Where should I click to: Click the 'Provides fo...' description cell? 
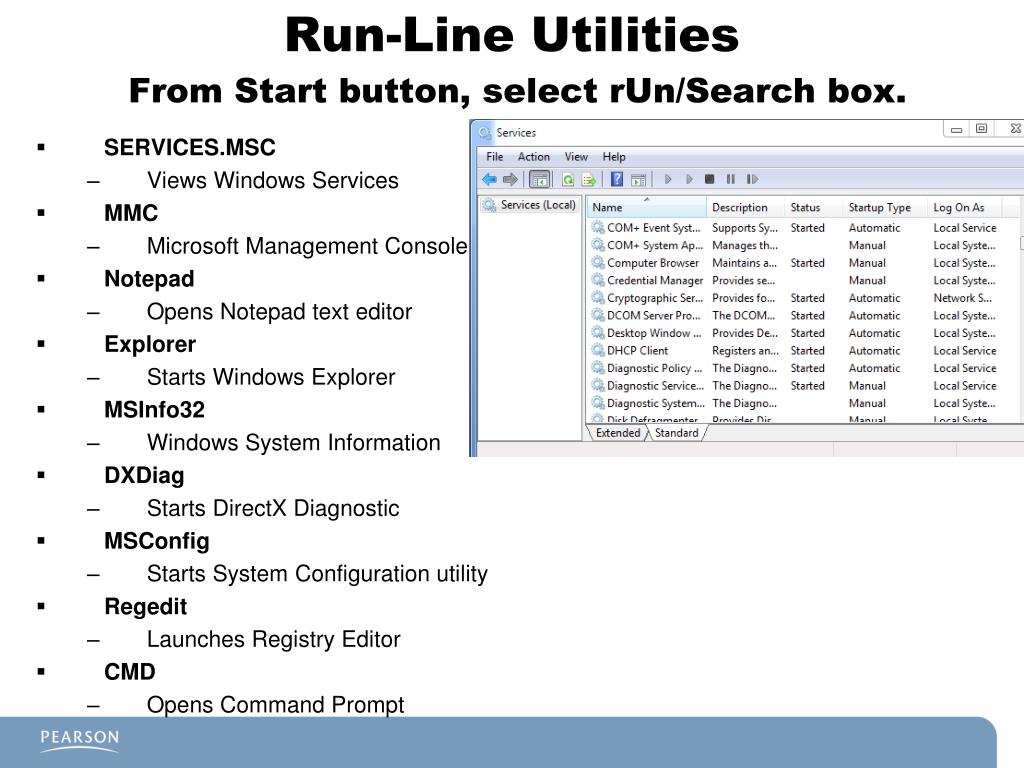743,298
